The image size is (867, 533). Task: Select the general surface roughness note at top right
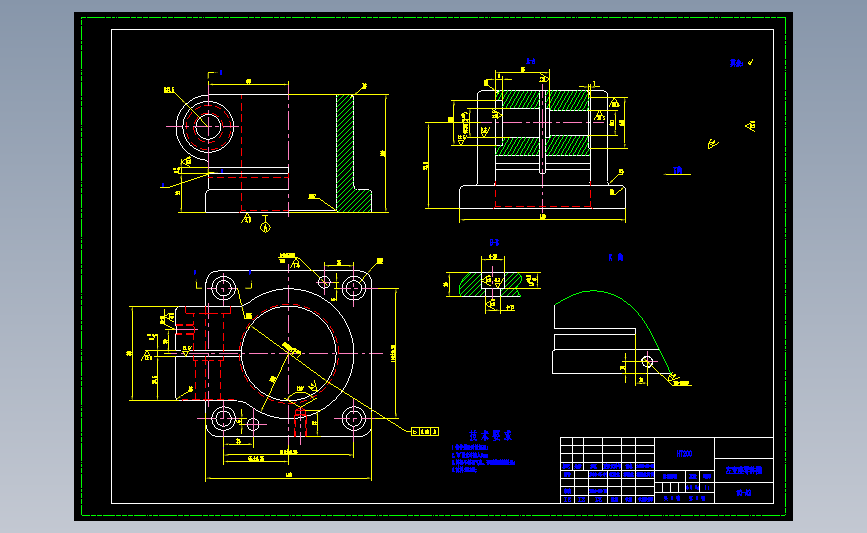click(x=741, y=63)
